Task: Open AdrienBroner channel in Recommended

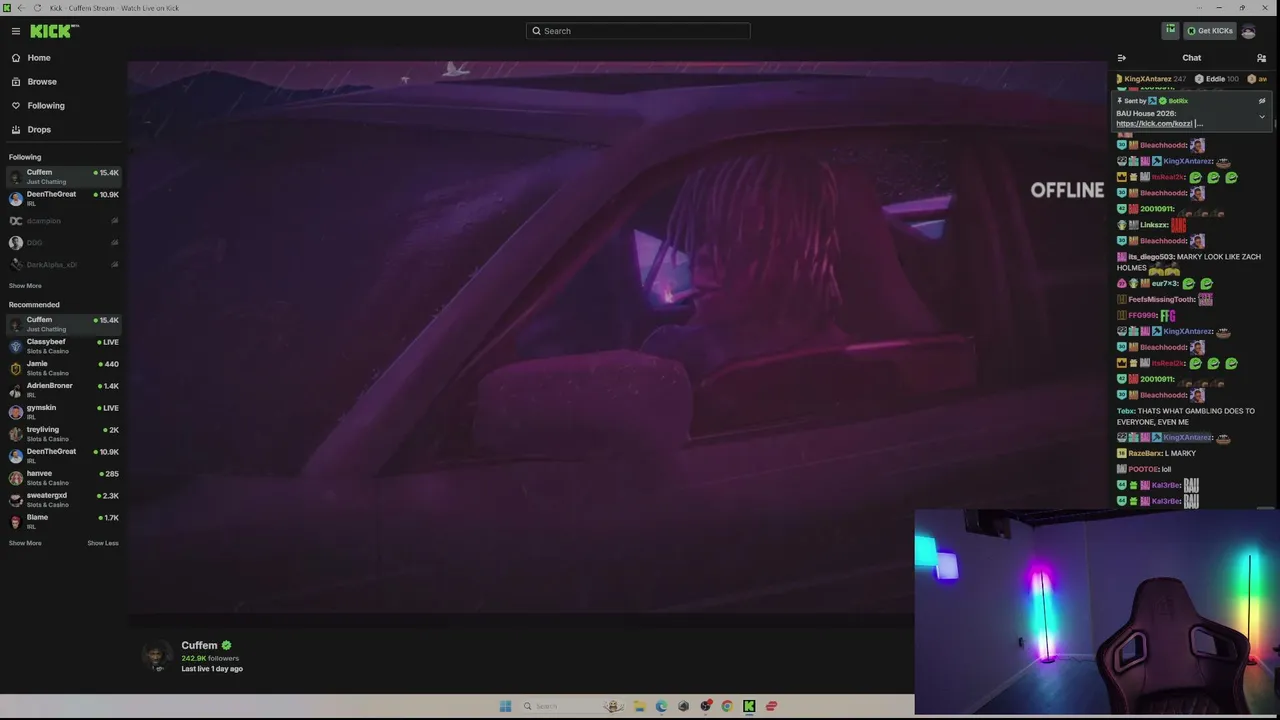Action: [62, 390]
